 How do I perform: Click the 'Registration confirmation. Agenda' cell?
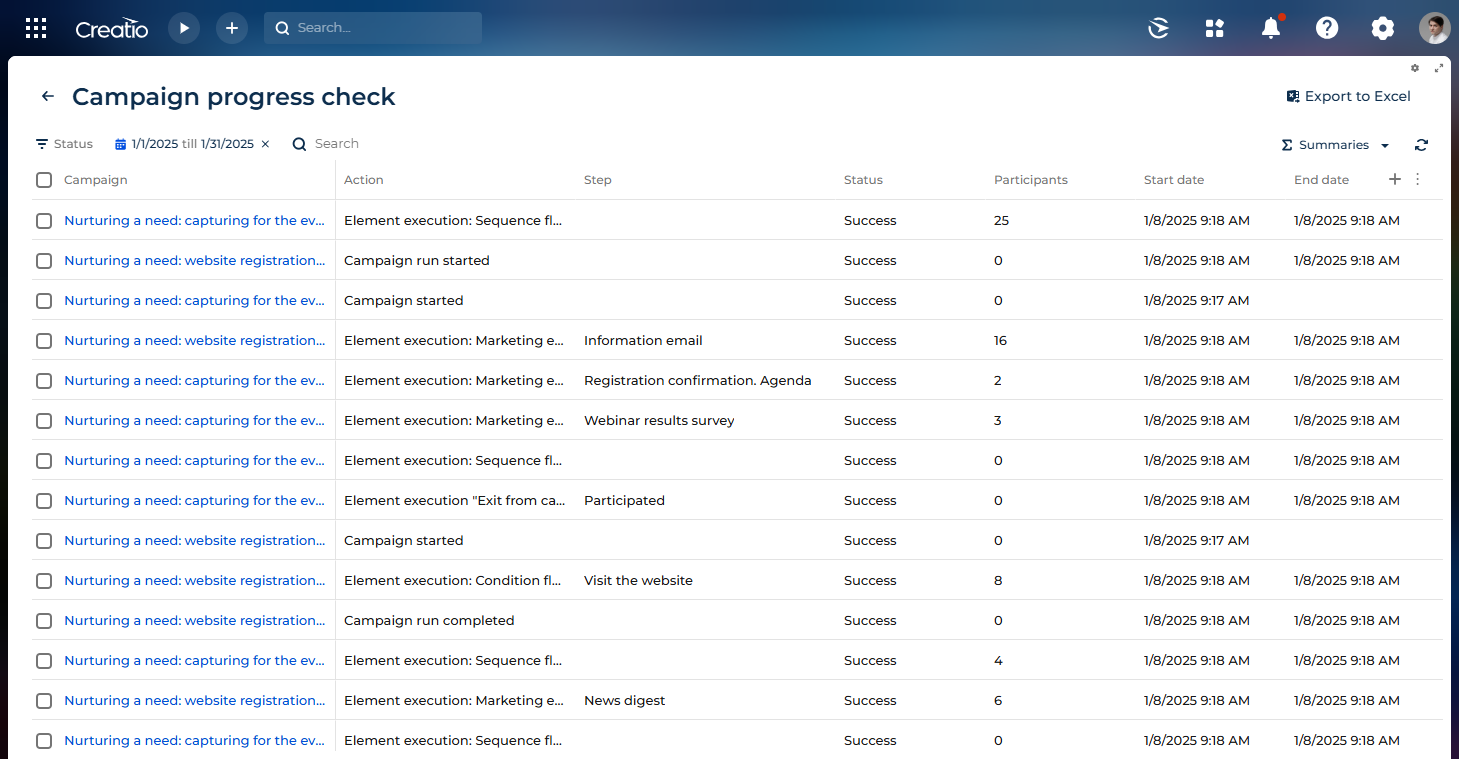[x=698, y=380]
